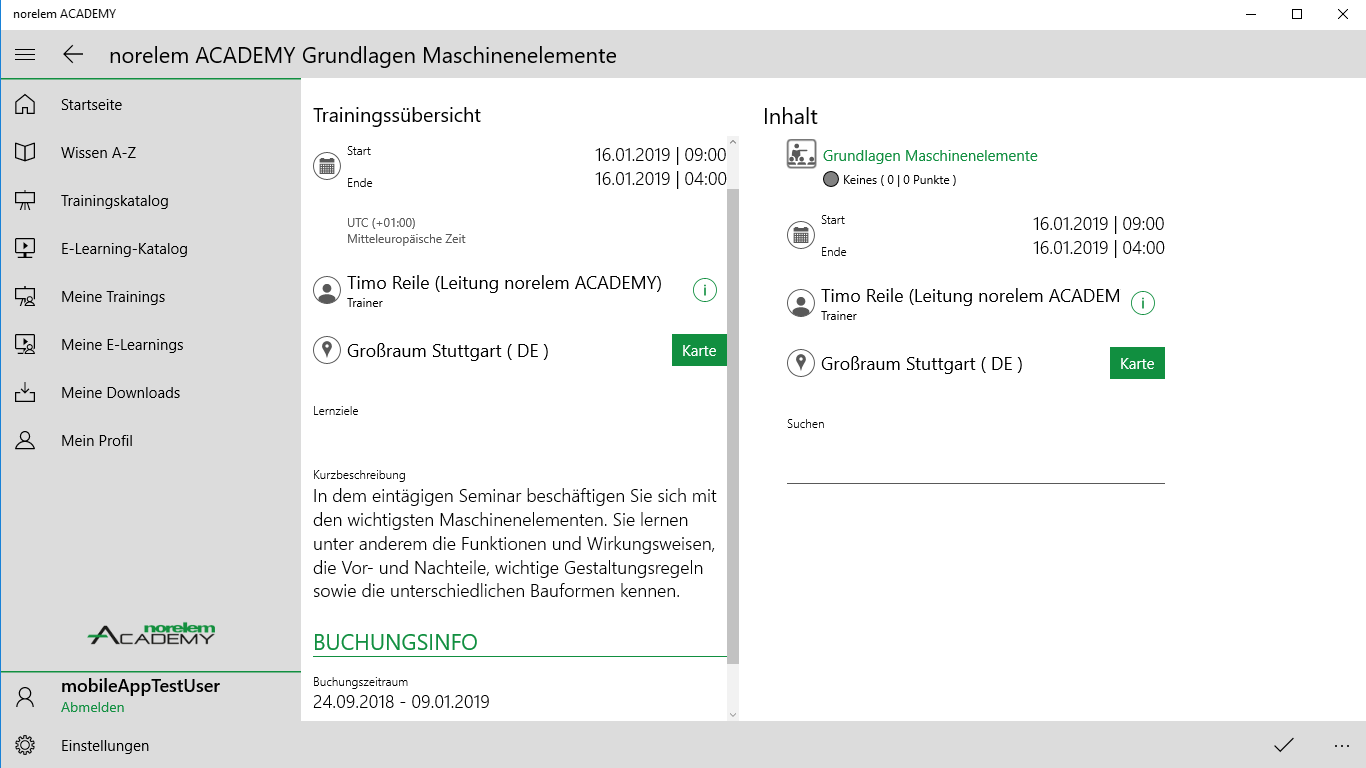Click the grey status circle next to Keines
Image resolution: width=1366 pixels, height=768 pixels.
pyautogui.click(x=831, y=180)
